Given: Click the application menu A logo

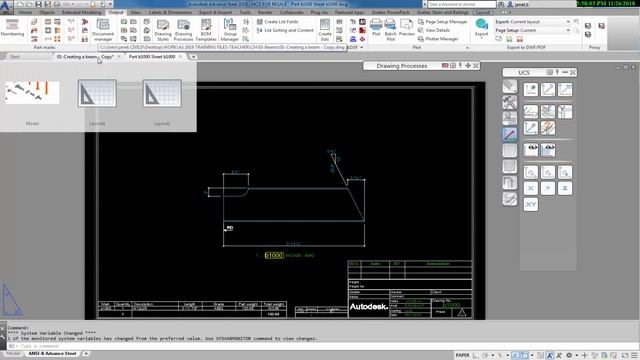Looking at the screenshot, I should tap(6, 6).
